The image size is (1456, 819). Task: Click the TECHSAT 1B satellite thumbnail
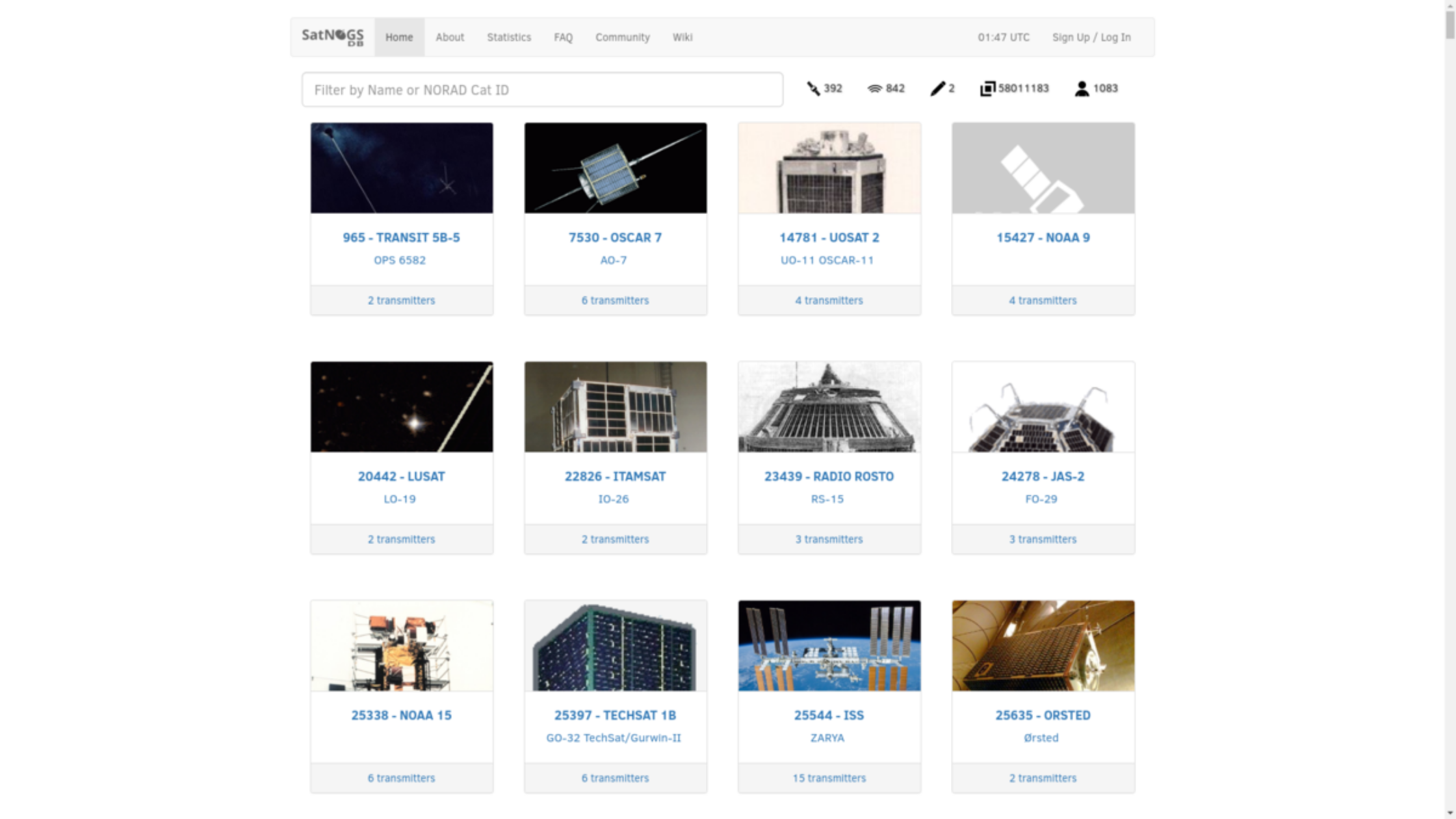pos(615,645)
